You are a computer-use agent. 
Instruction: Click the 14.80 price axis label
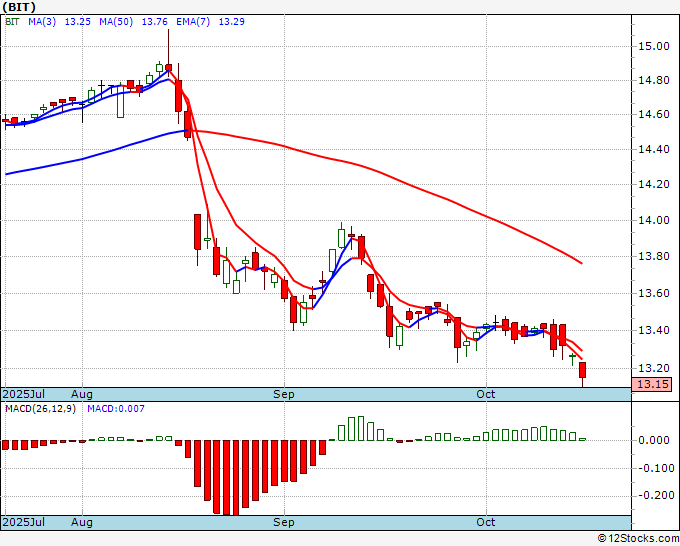pyautogui.click(x=654, y=81)
